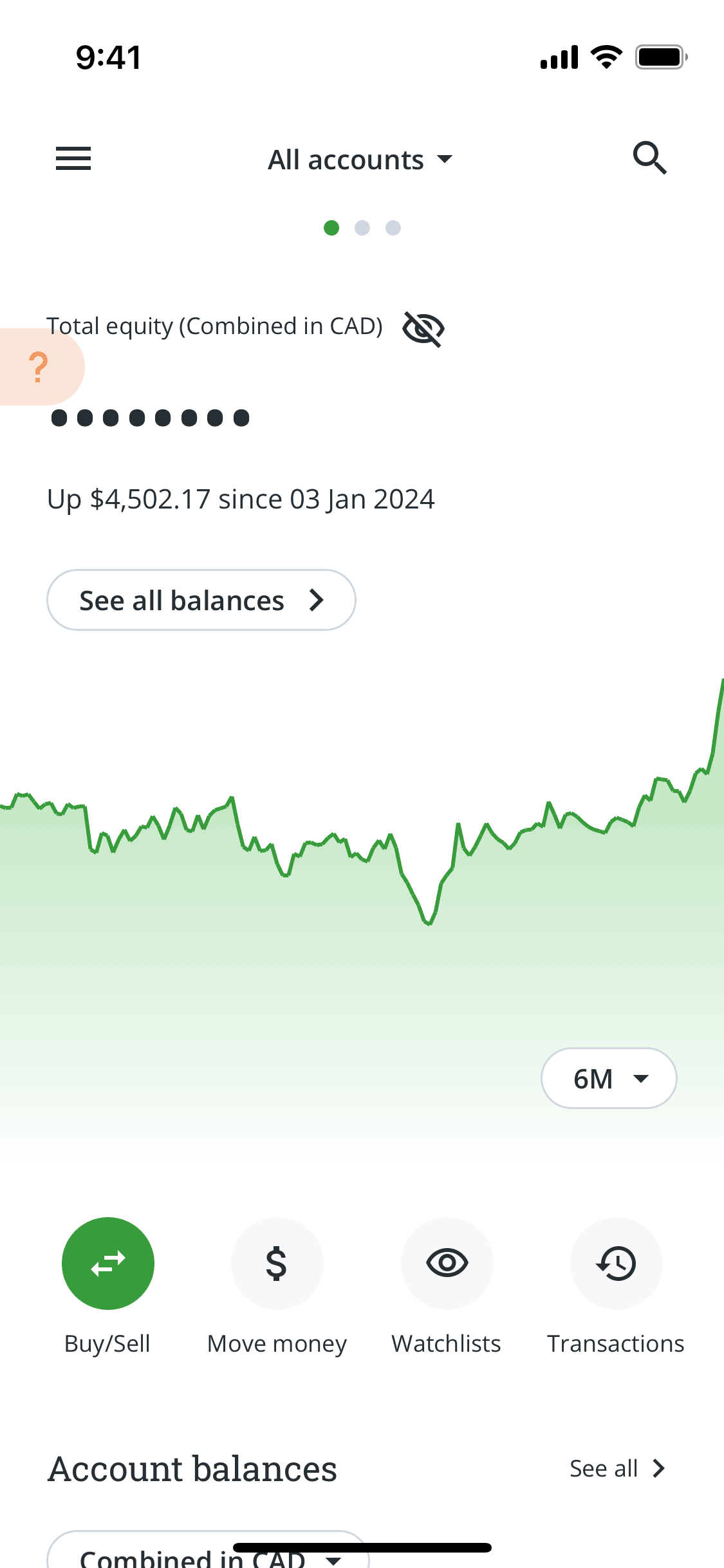Switch to the third page dot
The width and height of the screenshot is (724, 1568).
393,228
